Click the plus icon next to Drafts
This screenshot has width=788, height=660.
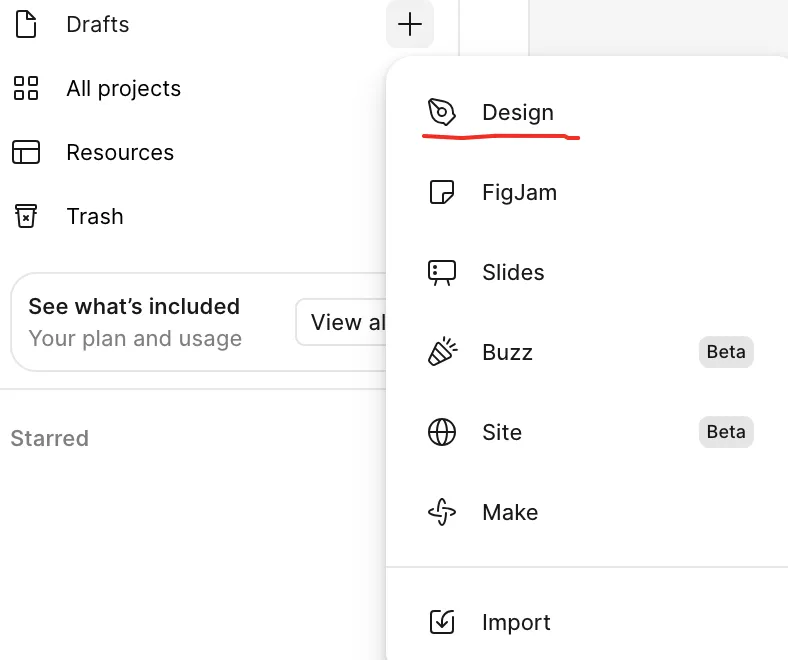(410, 25)
